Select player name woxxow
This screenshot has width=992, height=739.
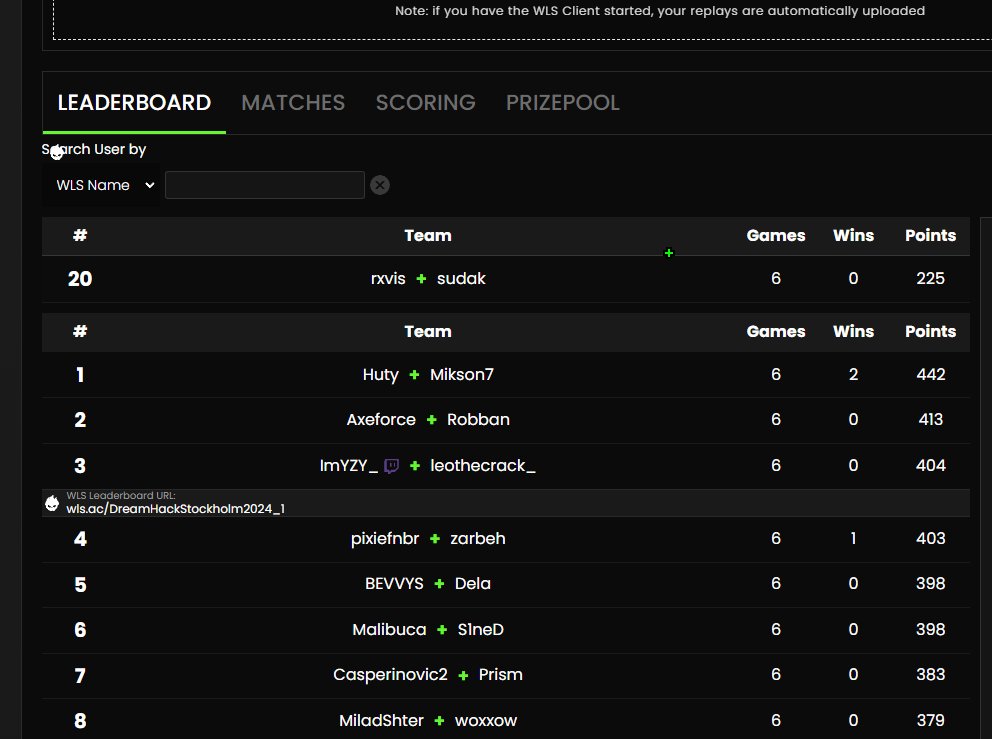(486, 721)
